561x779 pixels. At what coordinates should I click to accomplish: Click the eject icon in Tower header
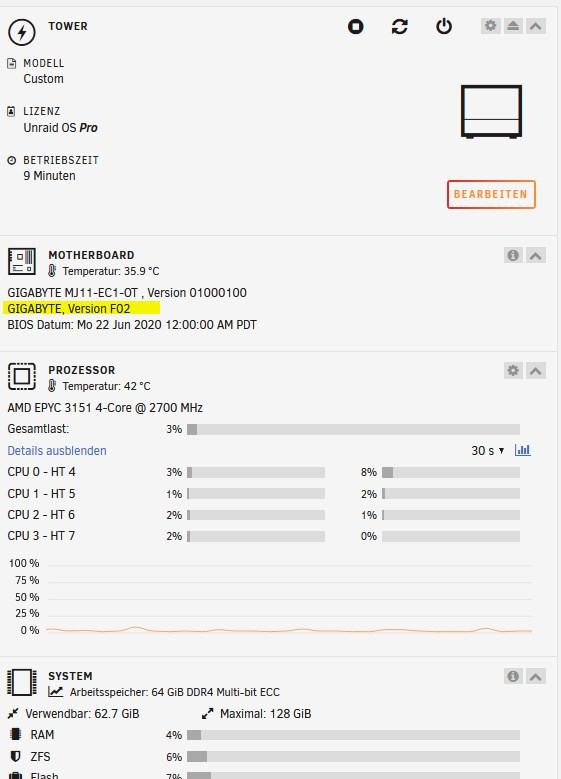point(513,26)
